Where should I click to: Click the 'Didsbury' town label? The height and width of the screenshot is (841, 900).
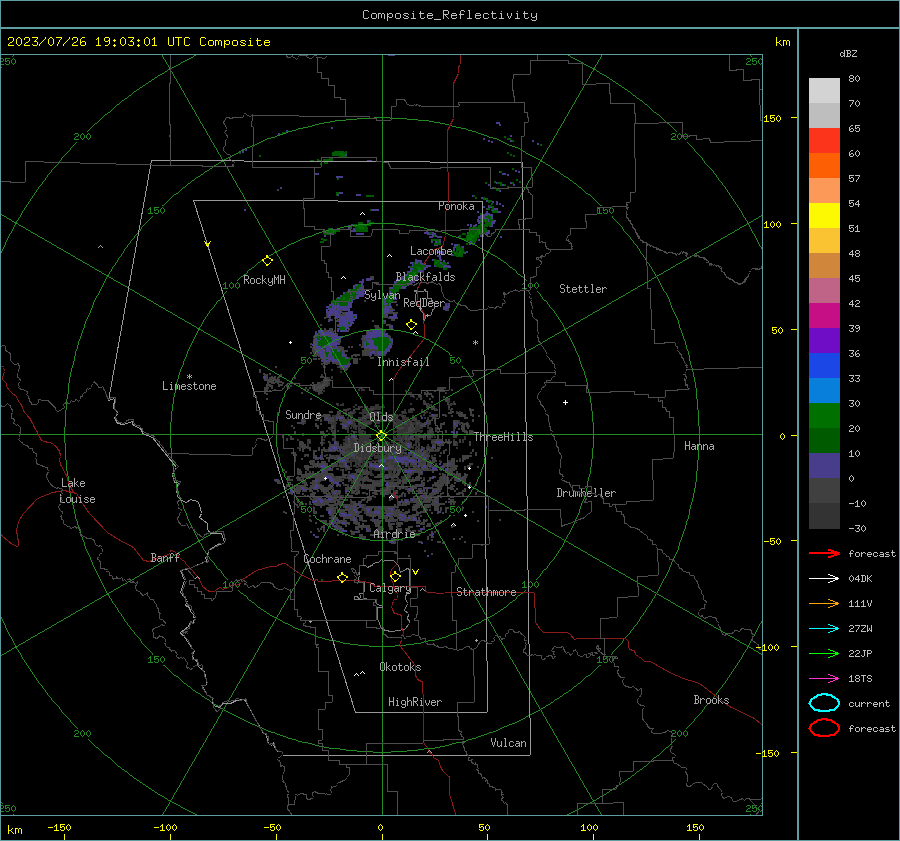point(377,448)
